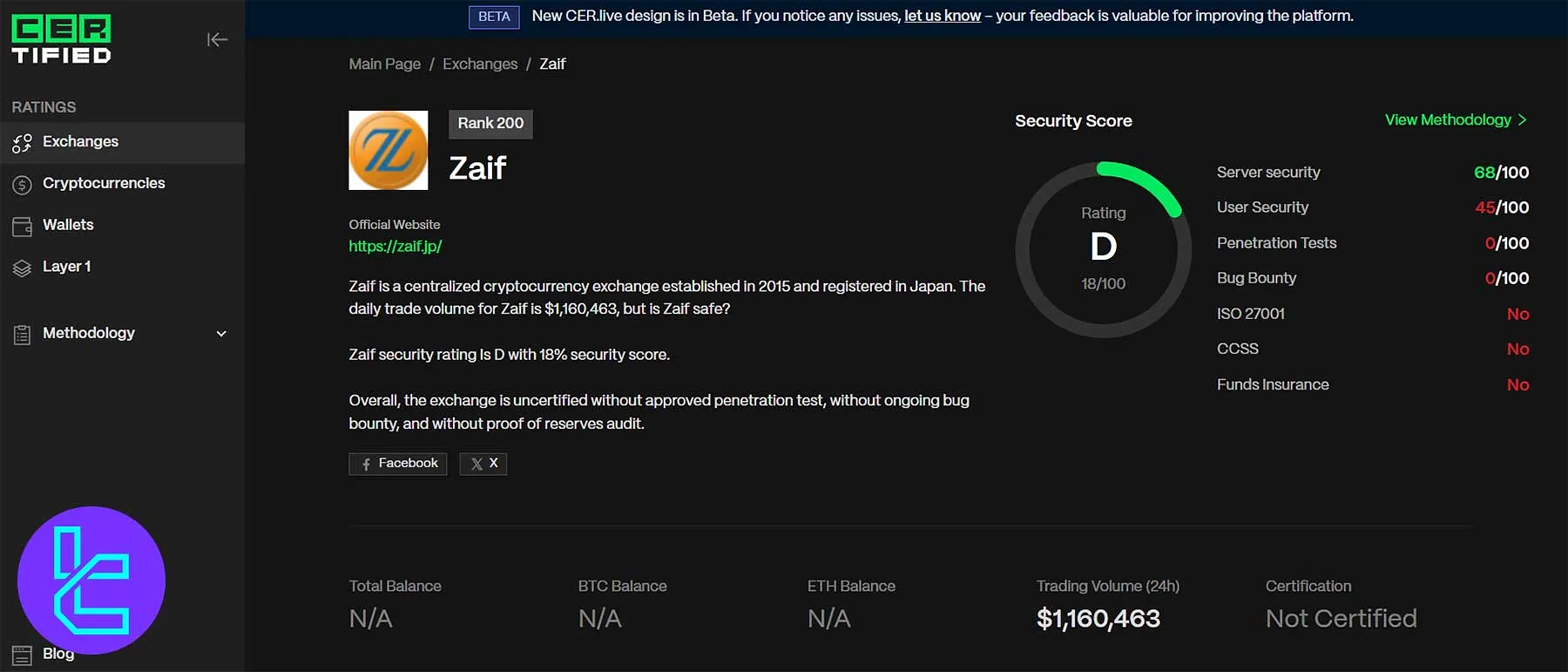Open the Methodology menu item
Viewport: 1568px width, 672px height.
tap(122, 333)
